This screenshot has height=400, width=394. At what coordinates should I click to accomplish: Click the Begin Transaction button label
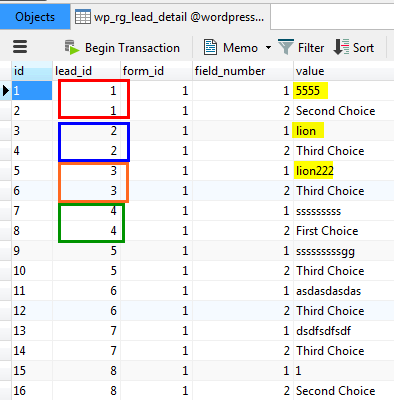[x=132, y=48]
